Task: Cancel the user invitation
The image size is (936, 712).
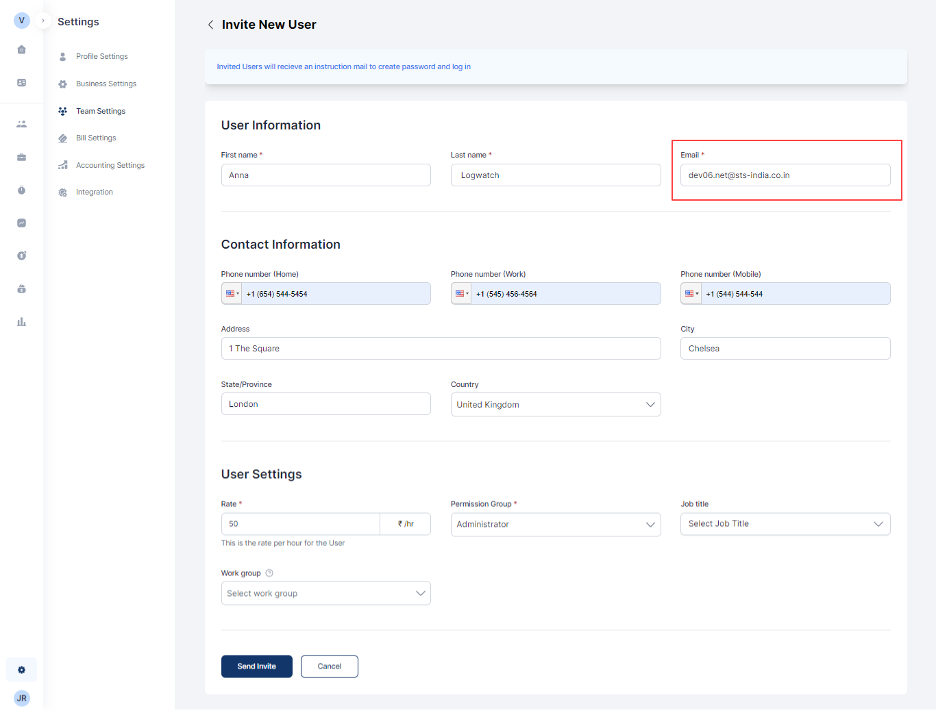Action: coord(329,666)
